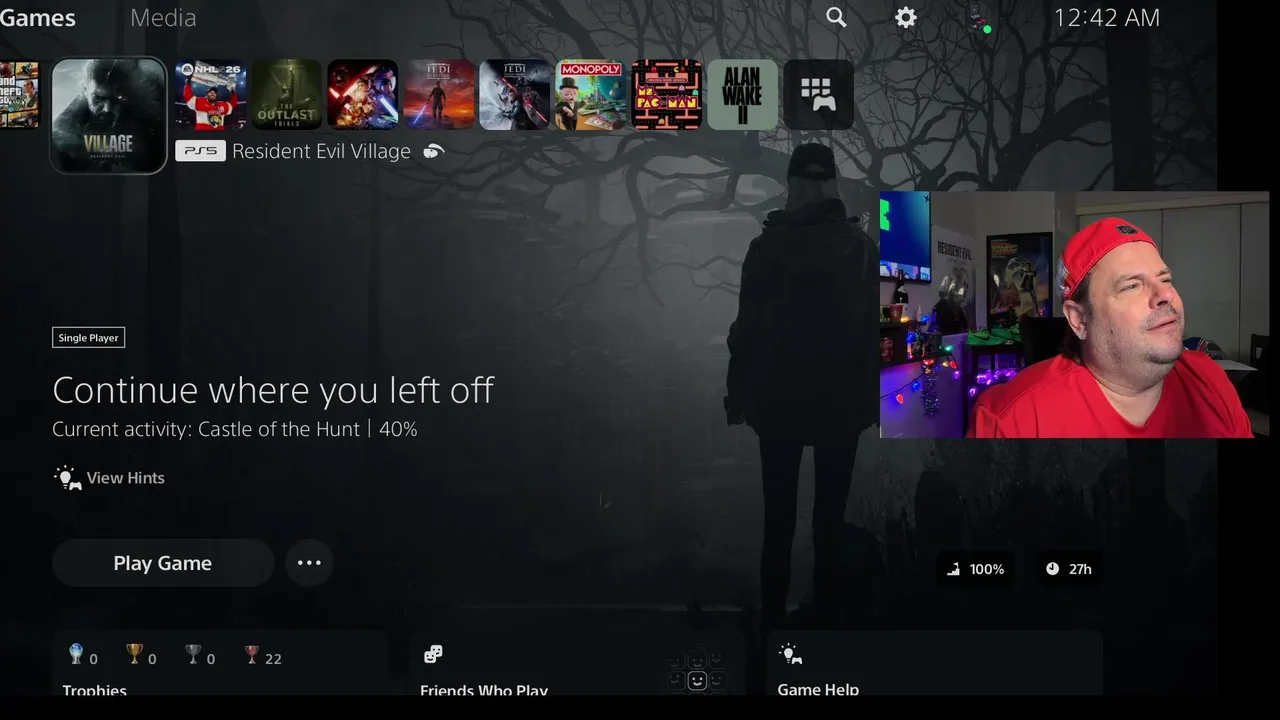Click the 12:42 AM clock
The width and height of the screenshot is (1280, 720).
1107,18
